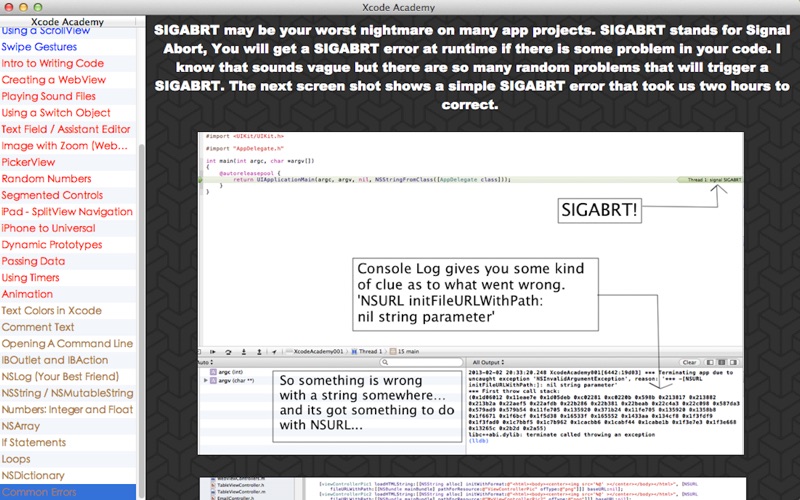Click green zoom button in title bar
The height and width of the screenshot is (500, 800).
(37, 7)
